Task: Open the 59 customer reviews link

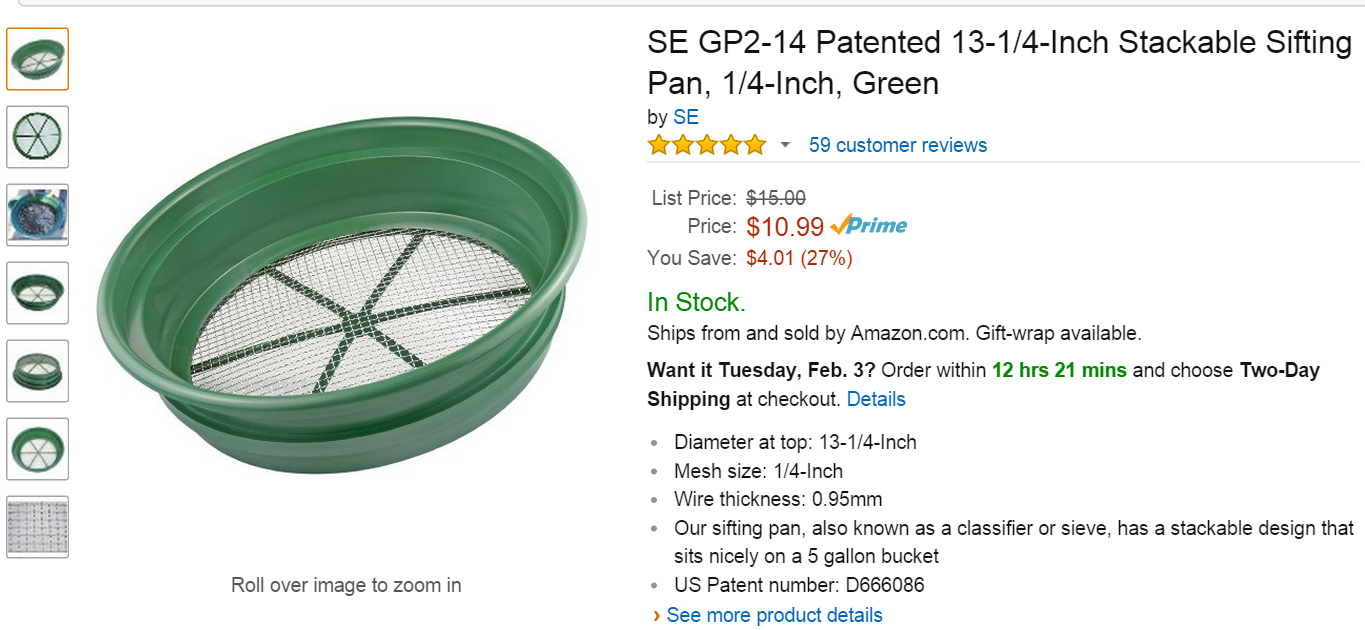Action: coord(897,145)
